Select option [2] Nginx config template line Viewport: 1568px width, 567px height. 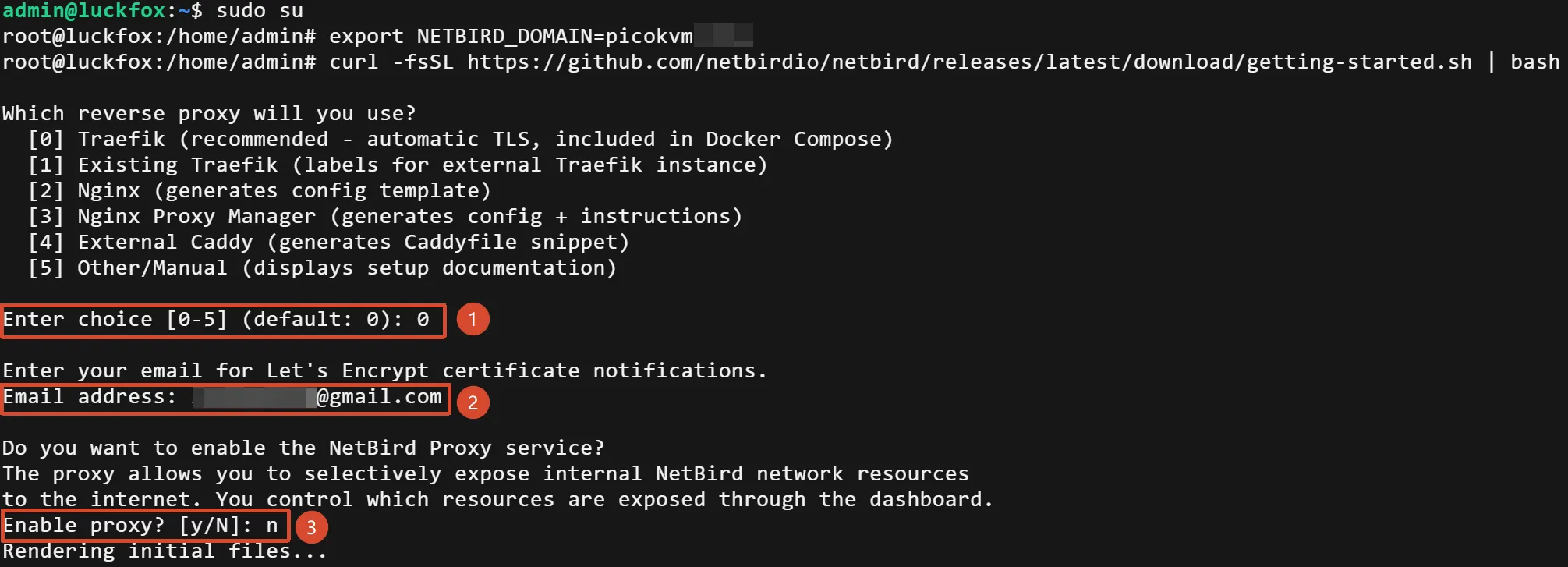[260, 191]
